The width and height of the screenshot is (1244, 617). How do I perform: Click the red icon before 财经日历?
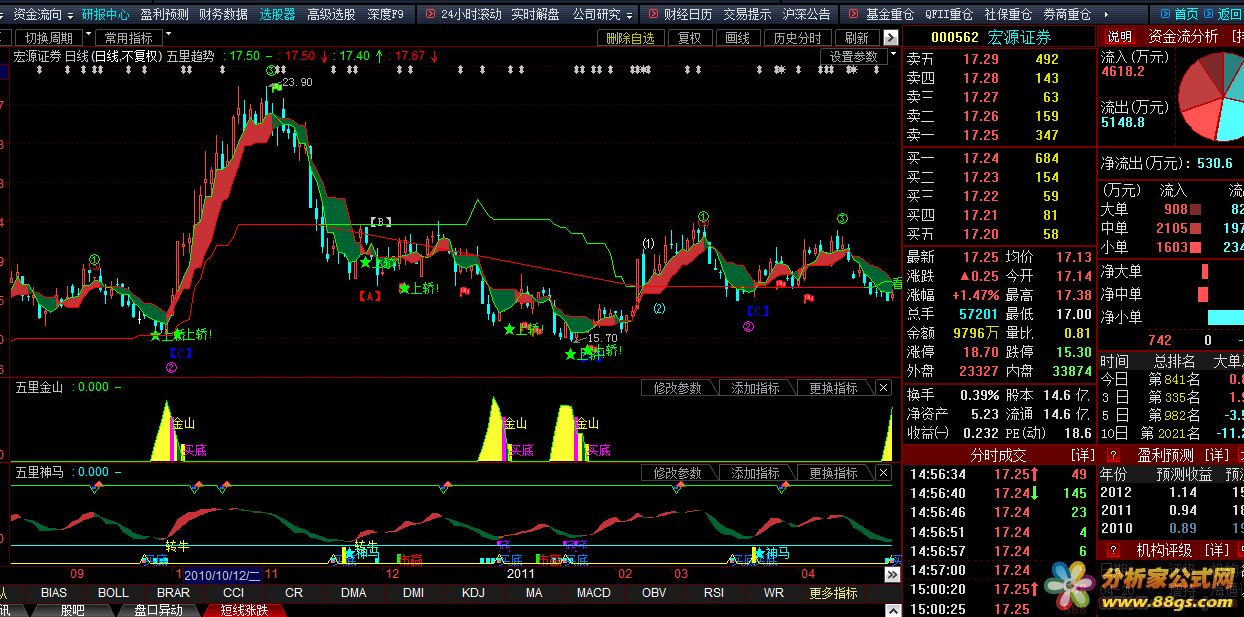[652, 15]
